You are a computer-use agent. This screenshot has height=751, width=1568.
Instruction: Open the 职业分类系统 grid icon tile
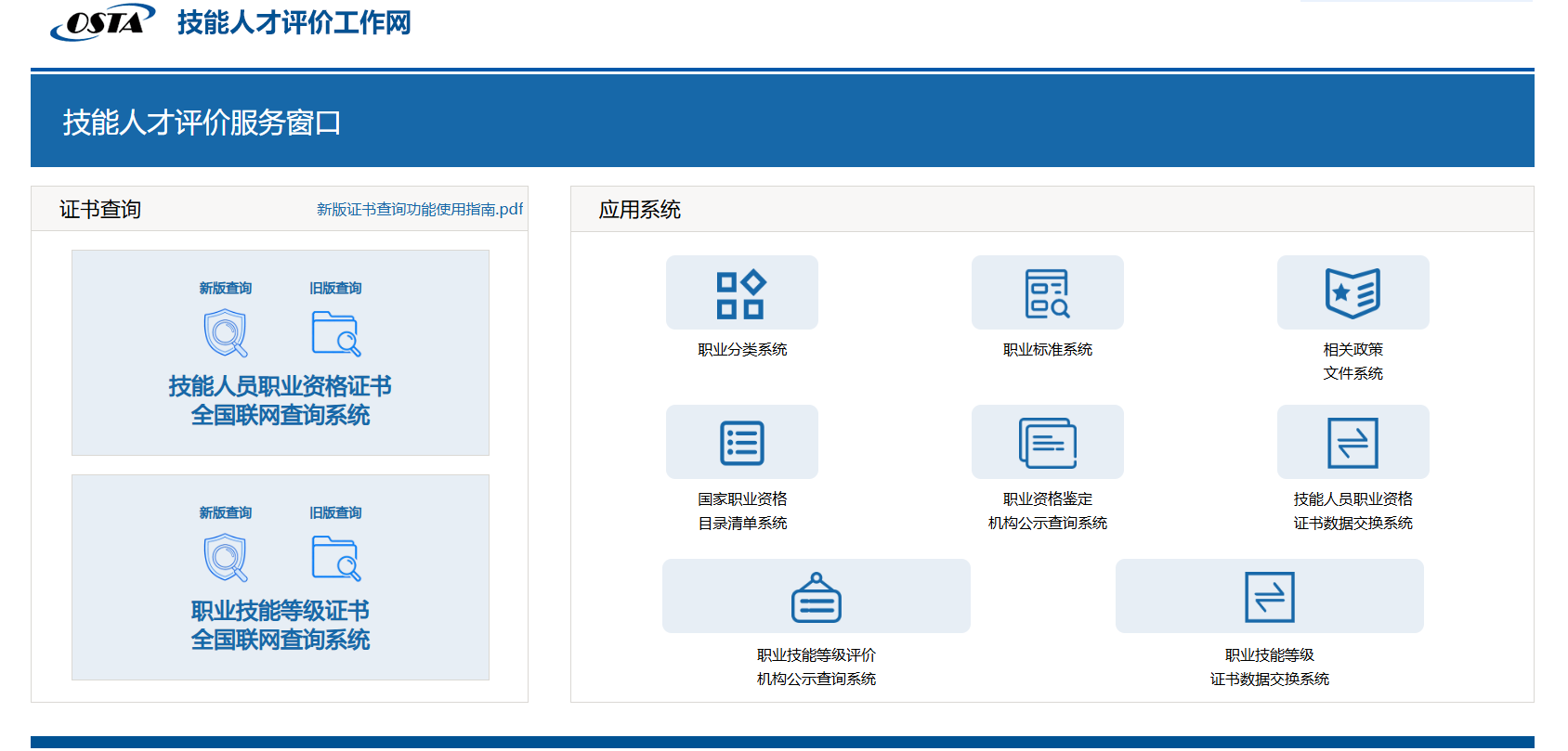[x=741, y=292]
